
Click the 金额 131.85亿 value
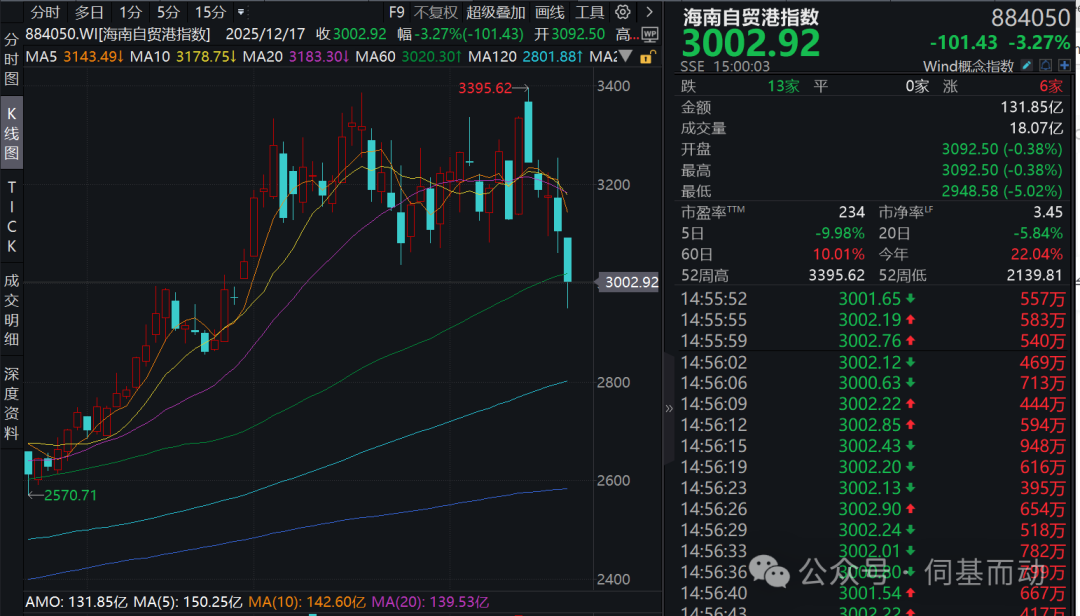tap(1032, 107)
